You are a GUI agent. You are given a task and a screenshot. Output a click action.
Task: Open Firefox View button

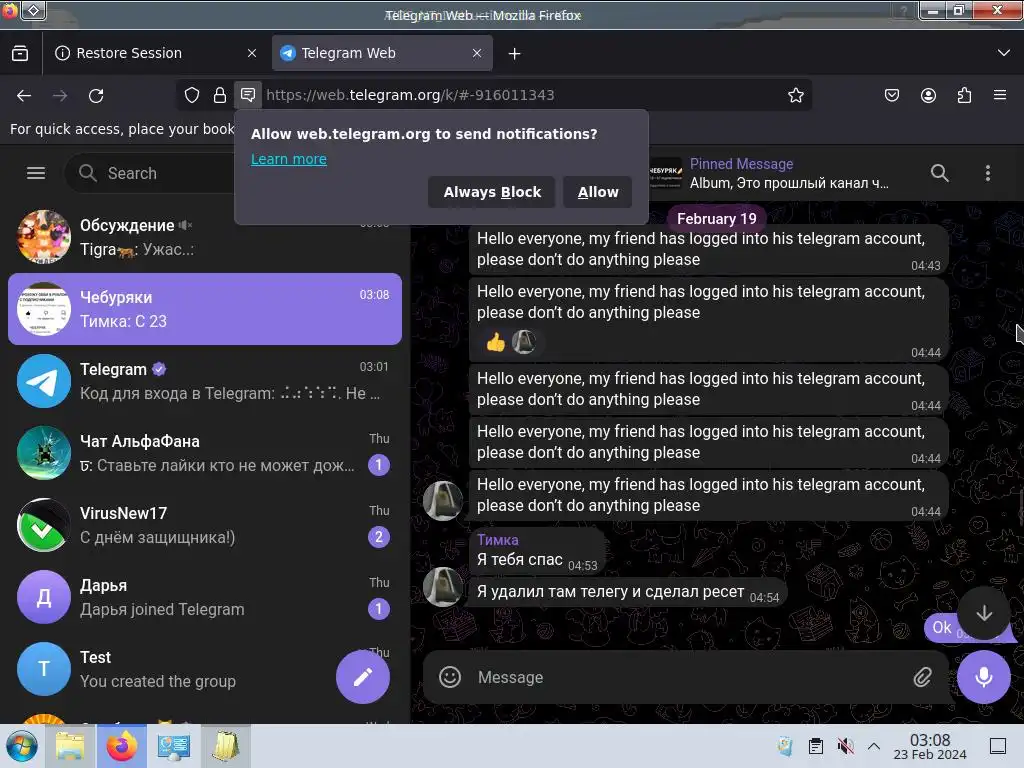20,53
